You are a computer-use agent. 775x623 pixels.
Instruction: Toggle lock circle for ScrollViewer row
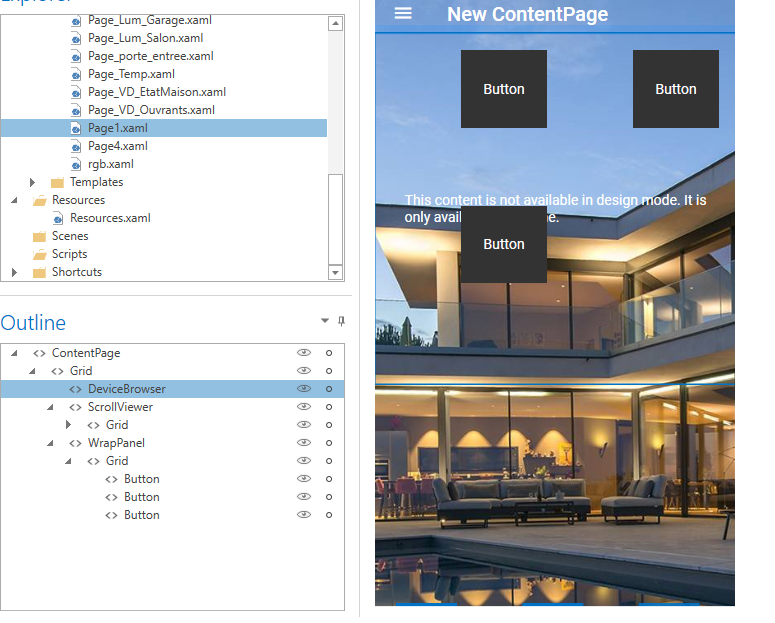click(329, 407)
